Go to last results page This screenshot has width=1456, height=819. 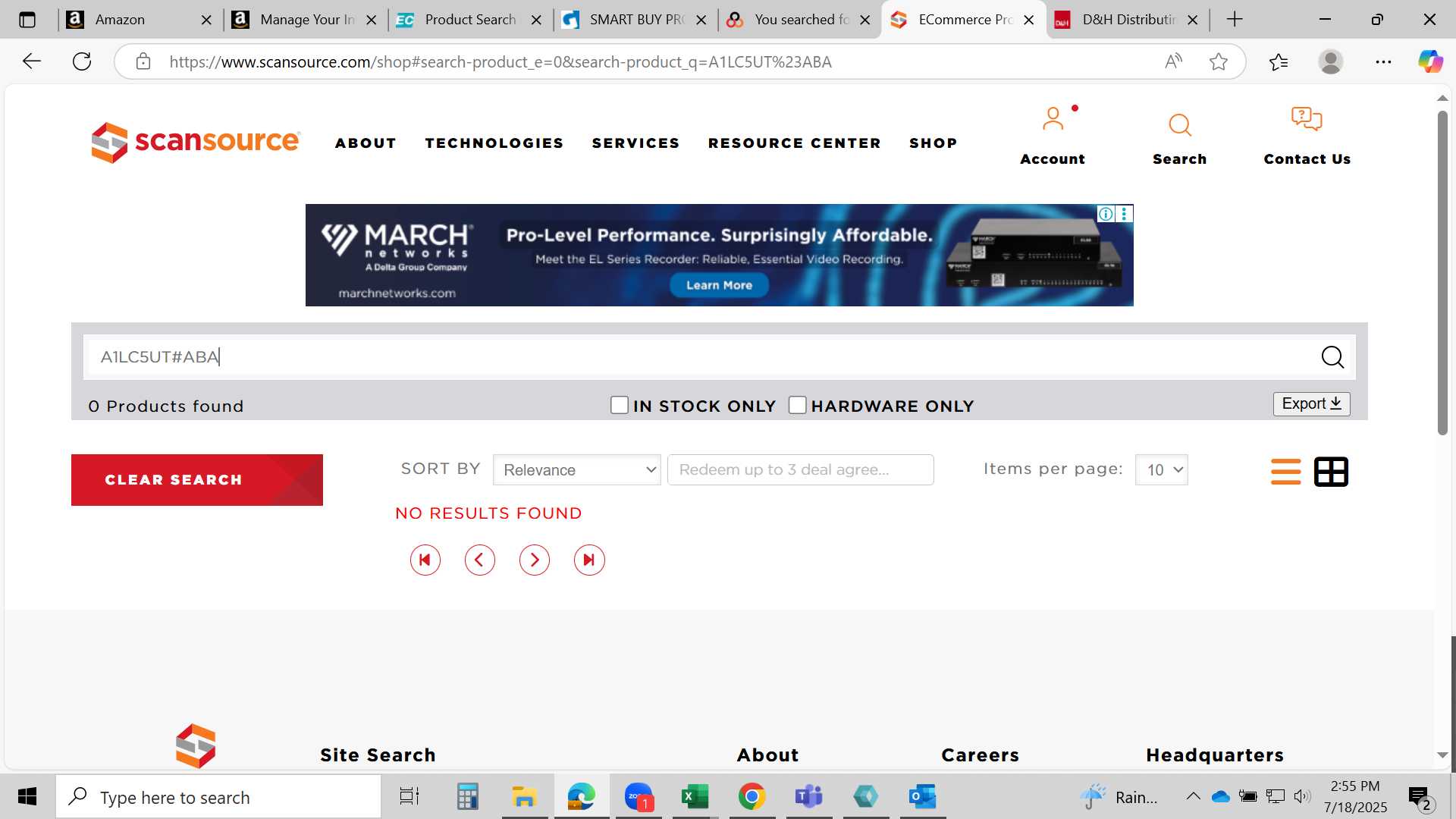point(588,560)
